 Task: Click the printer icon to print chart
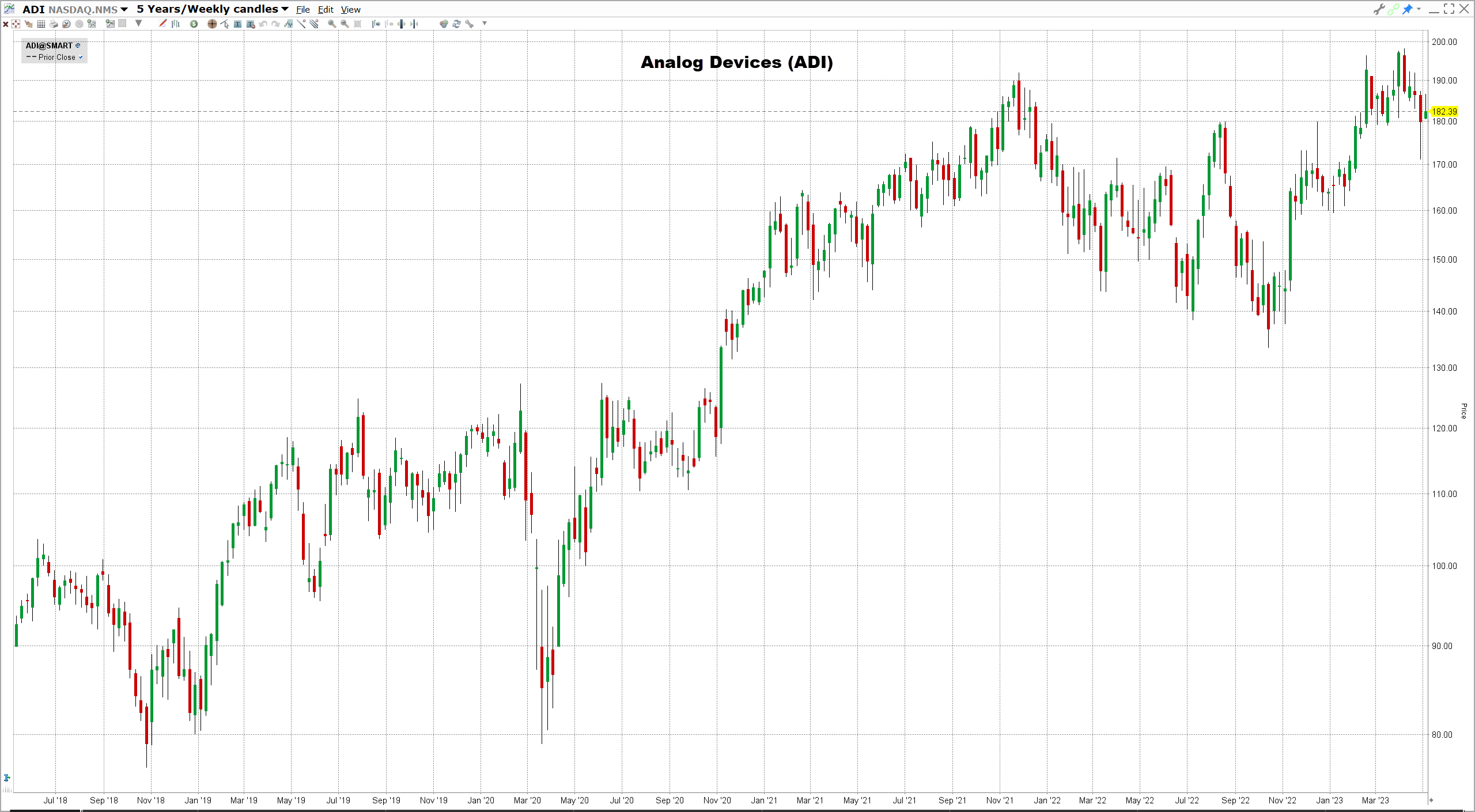(x=54, y=24)
